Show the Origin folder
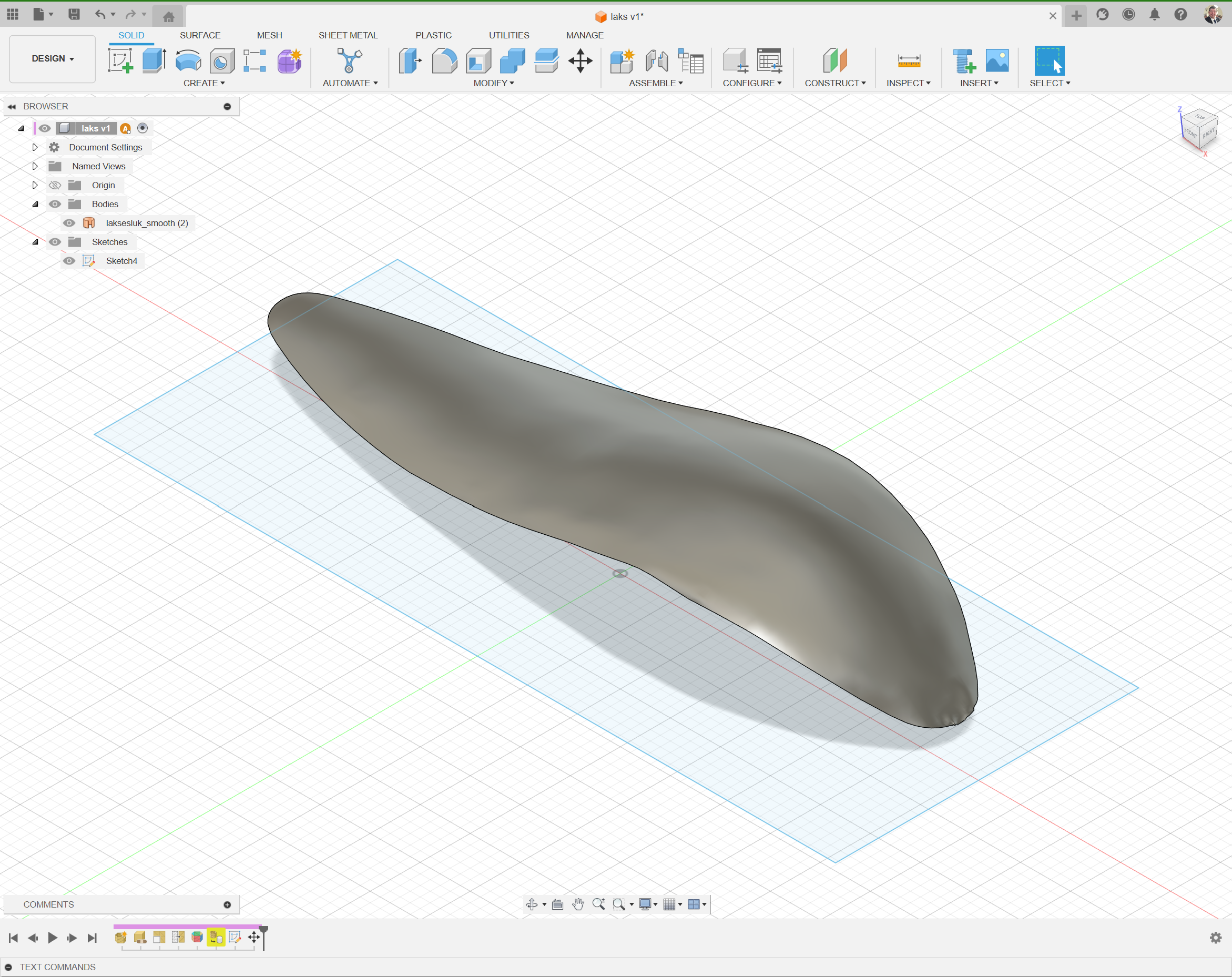This screenshot has width=1232, height=977. tap(55, 185)
